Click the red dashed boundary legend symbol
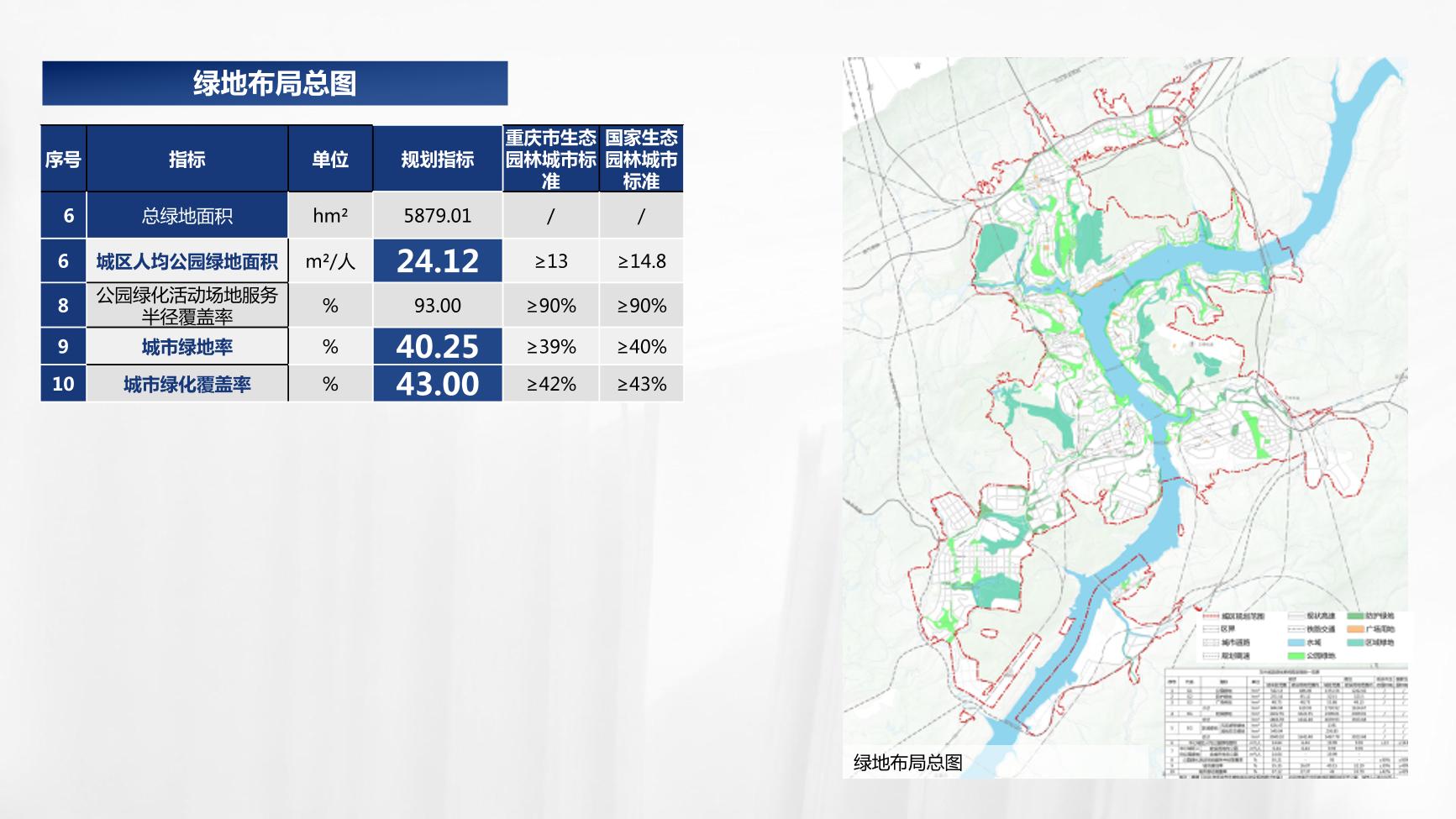 click(x=1210, y=617)
